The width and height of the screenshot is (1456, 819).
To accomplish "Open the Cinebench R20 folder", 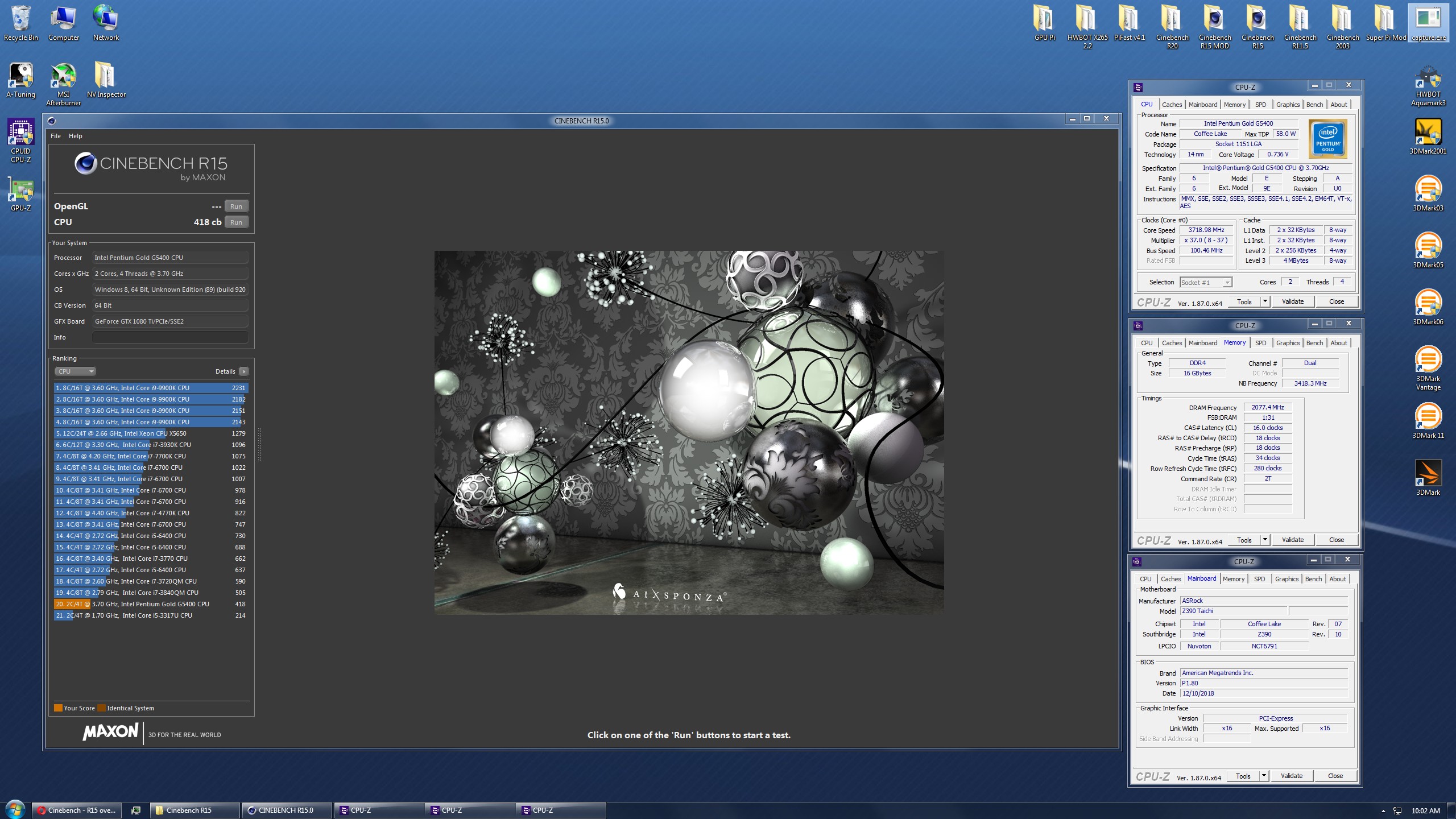I will pos(1172,26).
